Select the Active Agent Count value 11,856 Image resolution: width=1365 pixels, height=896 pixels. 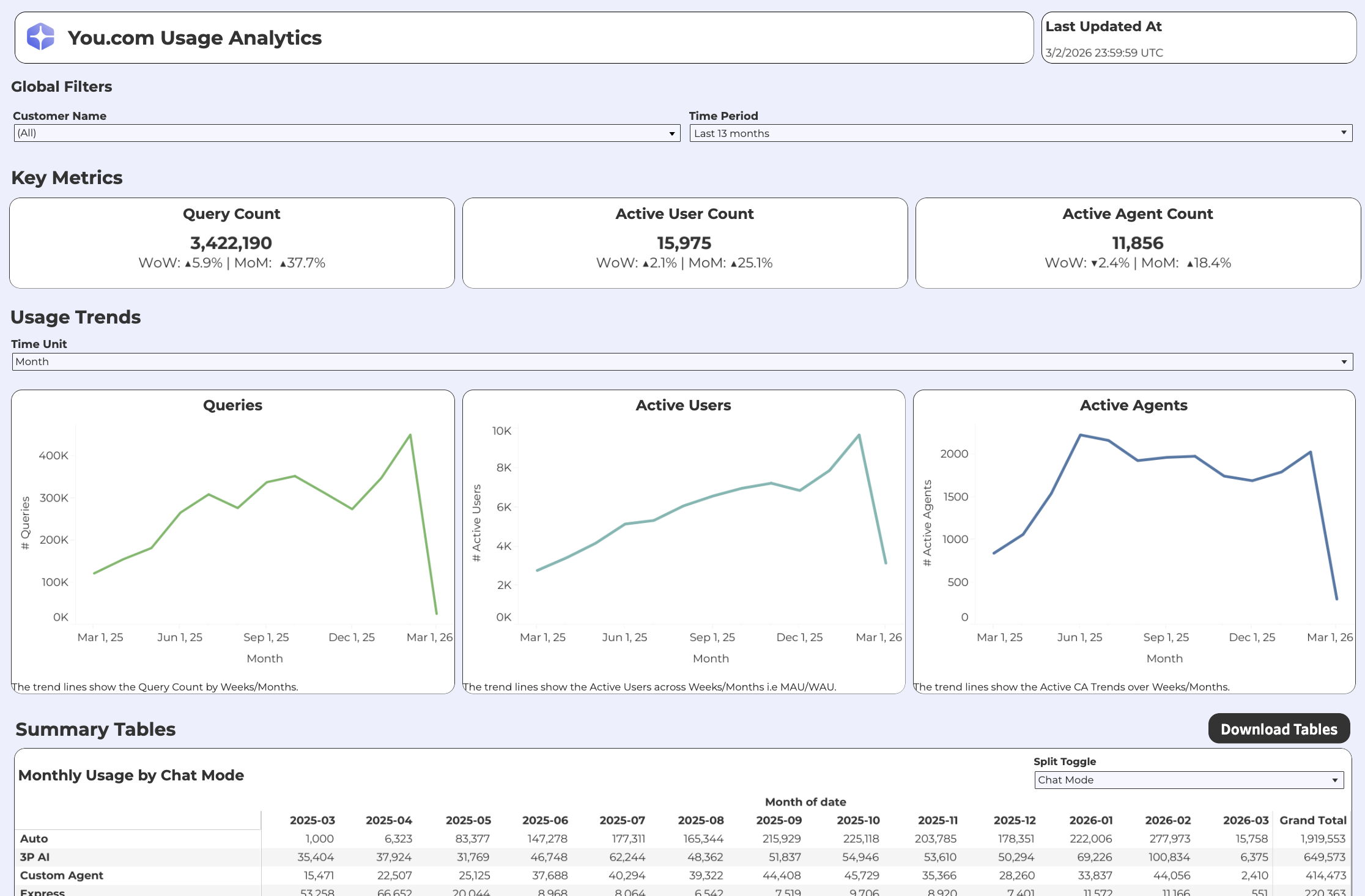point(1137,243)
